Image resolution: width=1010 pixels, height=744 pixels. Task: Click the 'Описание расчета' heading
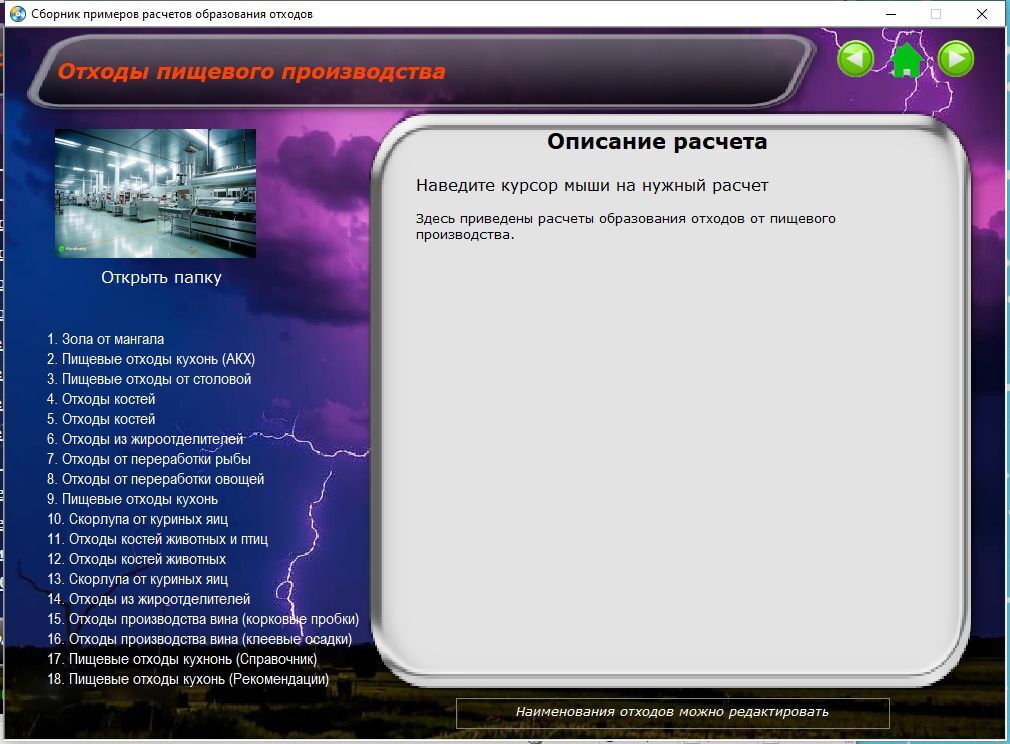point(657,141)
